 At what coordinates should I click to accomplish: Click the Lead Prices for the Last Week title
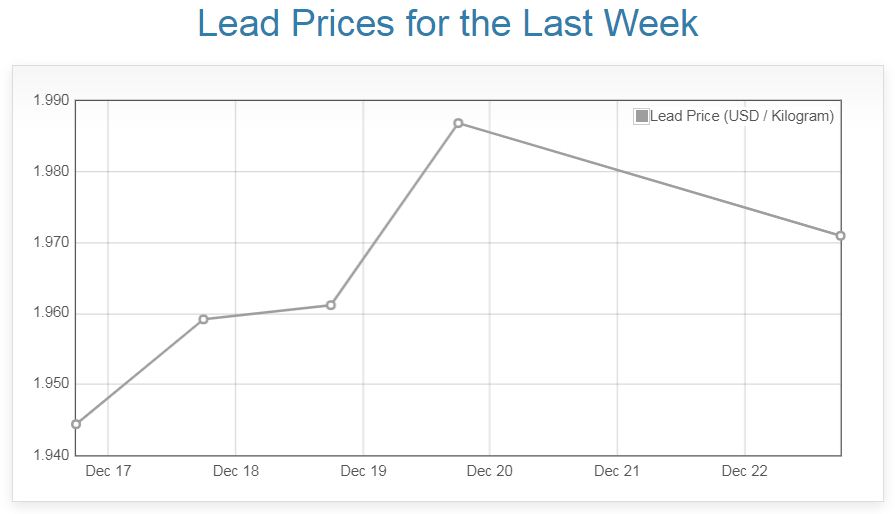tap(447, 24)
